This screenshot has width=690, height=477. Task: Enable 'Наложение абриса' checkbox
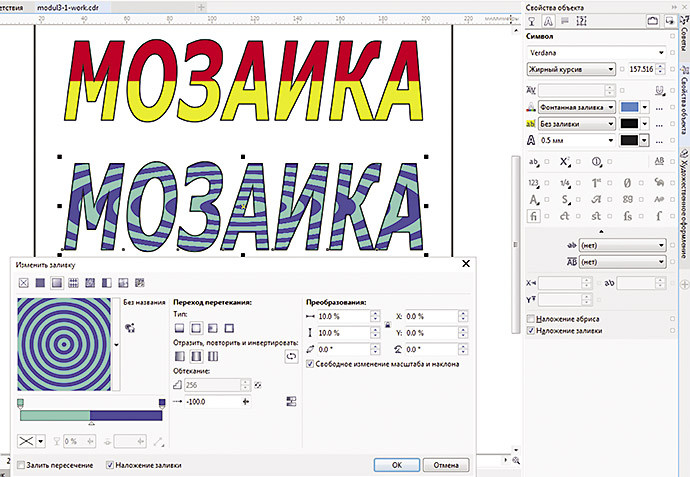pyautogui.click(x=530, y=319)
